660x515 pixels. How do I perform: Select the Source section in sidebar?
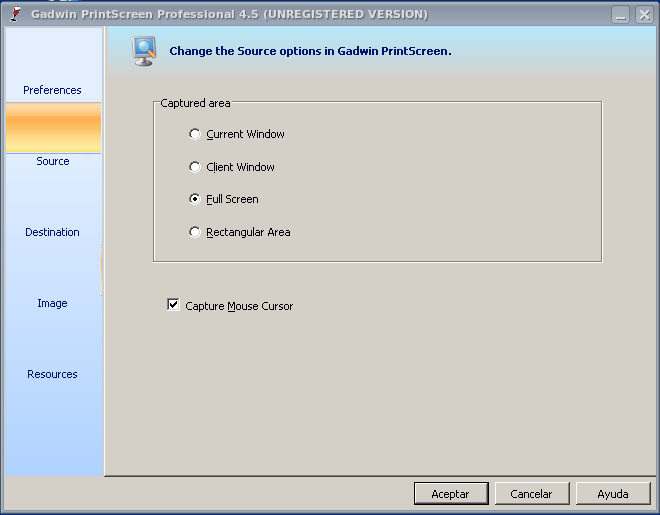[53, 161]
